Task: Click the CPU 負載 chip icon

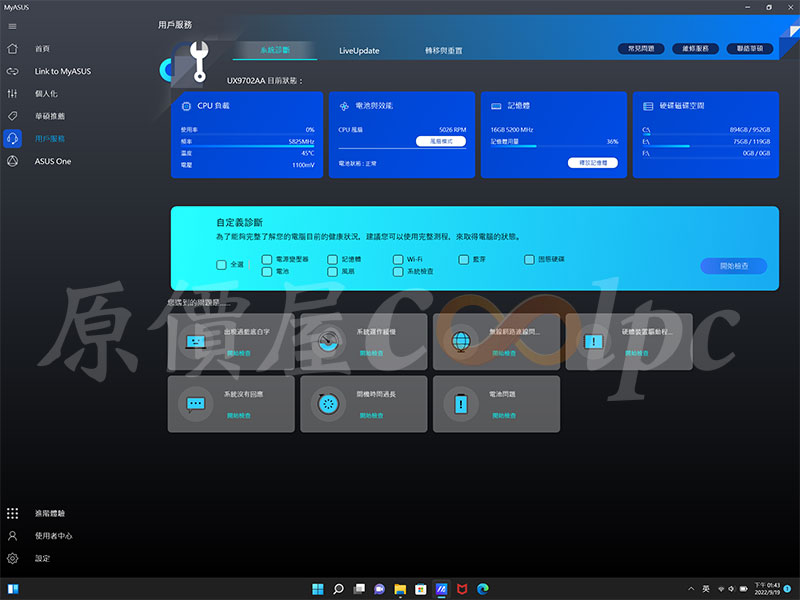Action: 186,106
